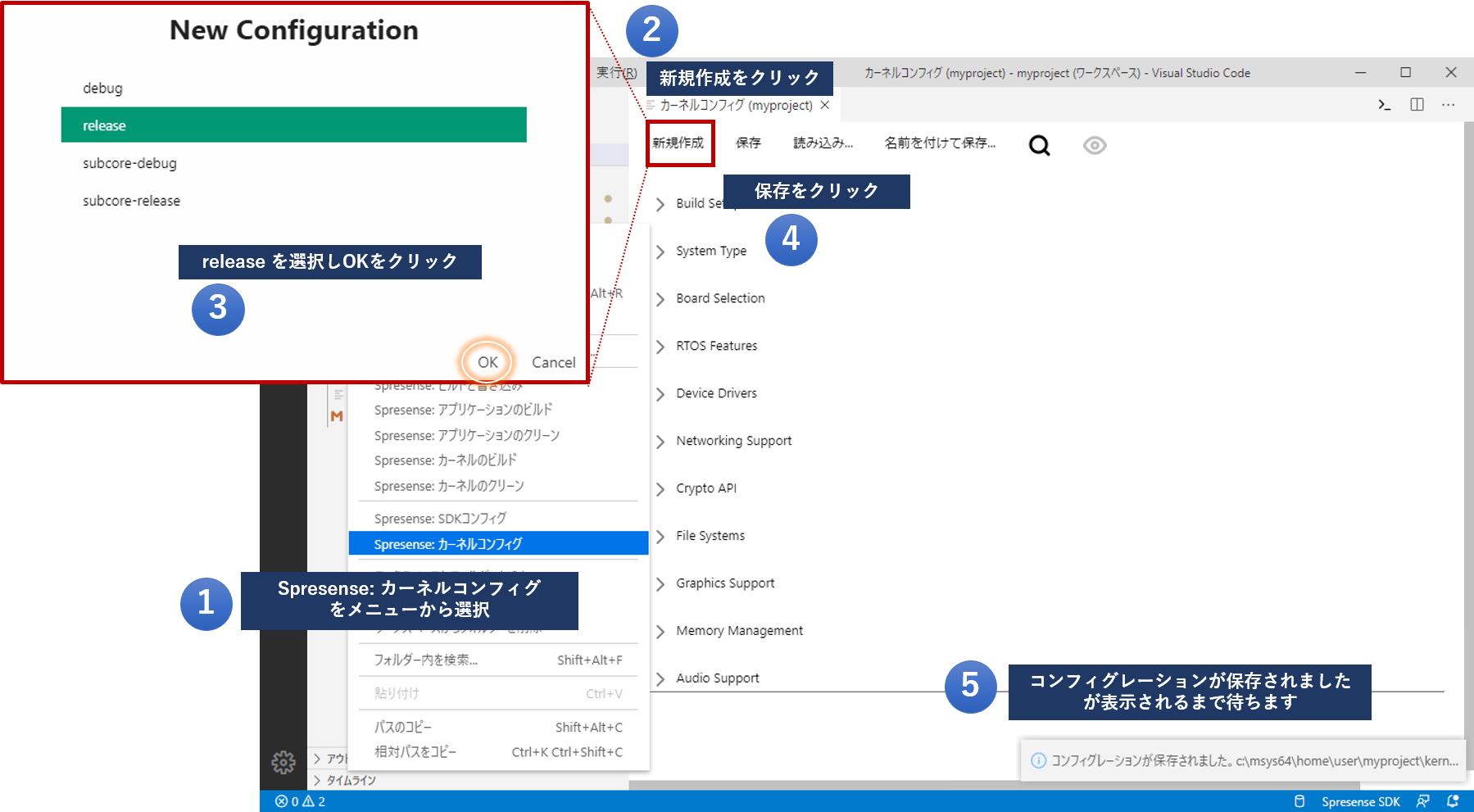Click the 新規作成 button
The width and height of the screenshot is (1474, 812).
[678, 143]
